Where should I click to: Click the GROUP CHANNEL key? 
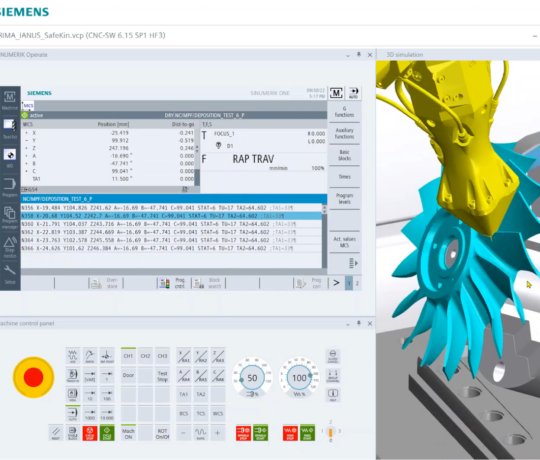[333, 376]
